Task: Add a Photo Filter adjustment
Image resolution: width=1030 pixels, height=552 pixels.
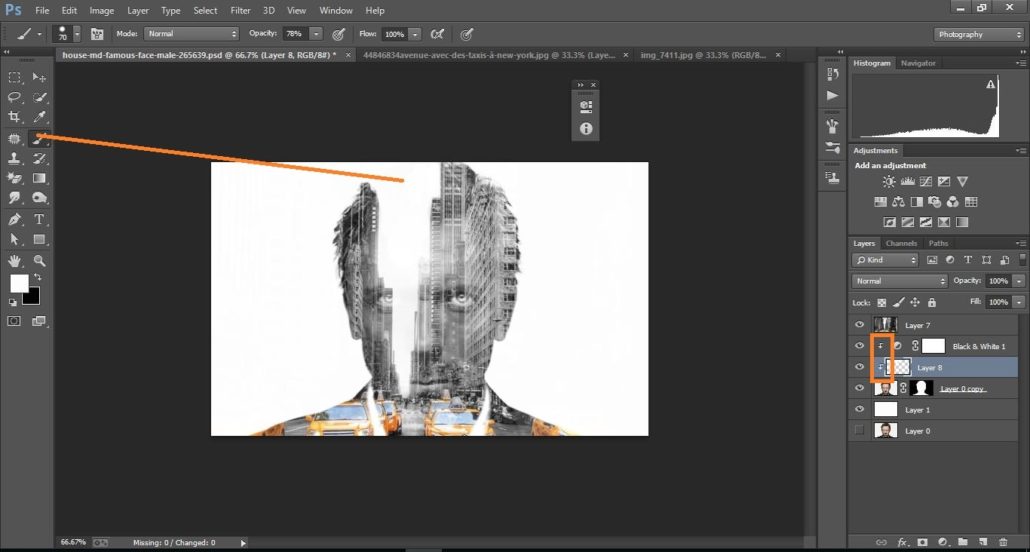Action: click(x=934, y=202)
